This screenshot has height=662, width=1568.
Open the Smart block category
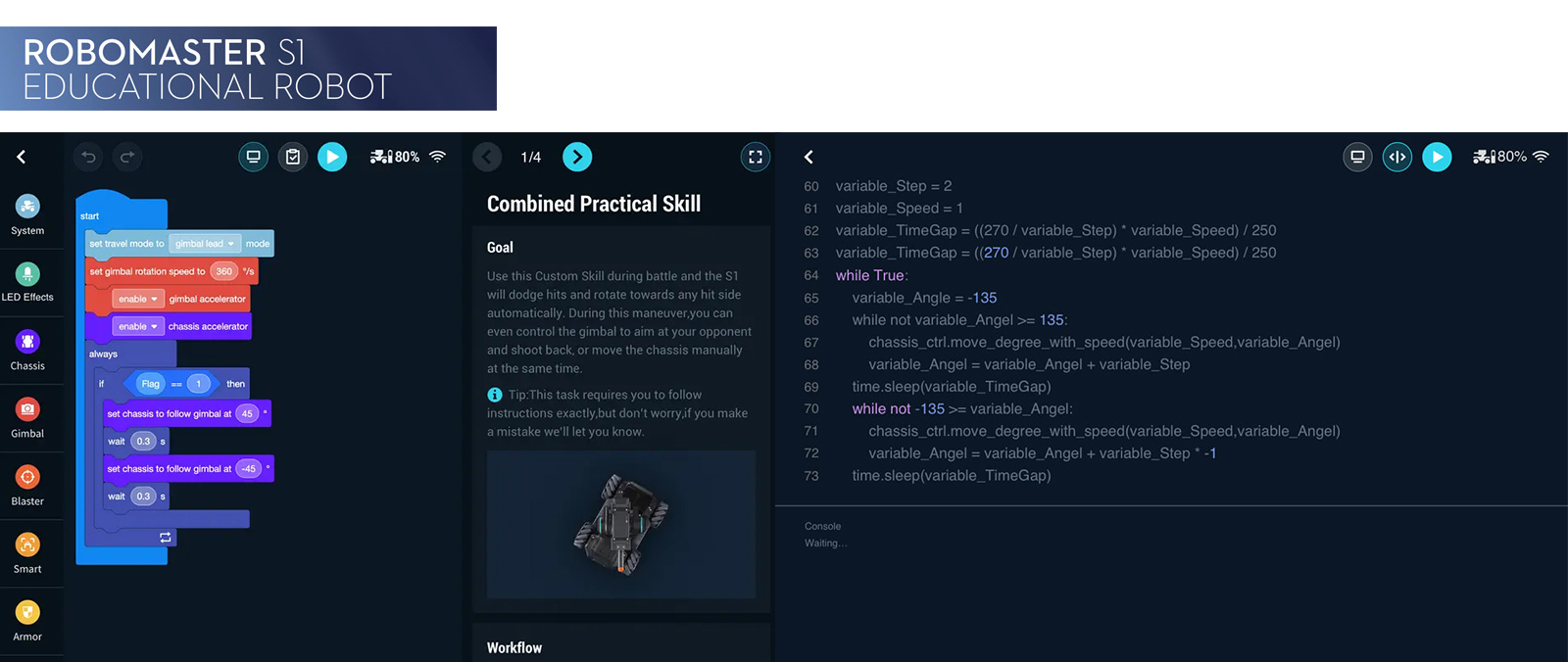27,553
